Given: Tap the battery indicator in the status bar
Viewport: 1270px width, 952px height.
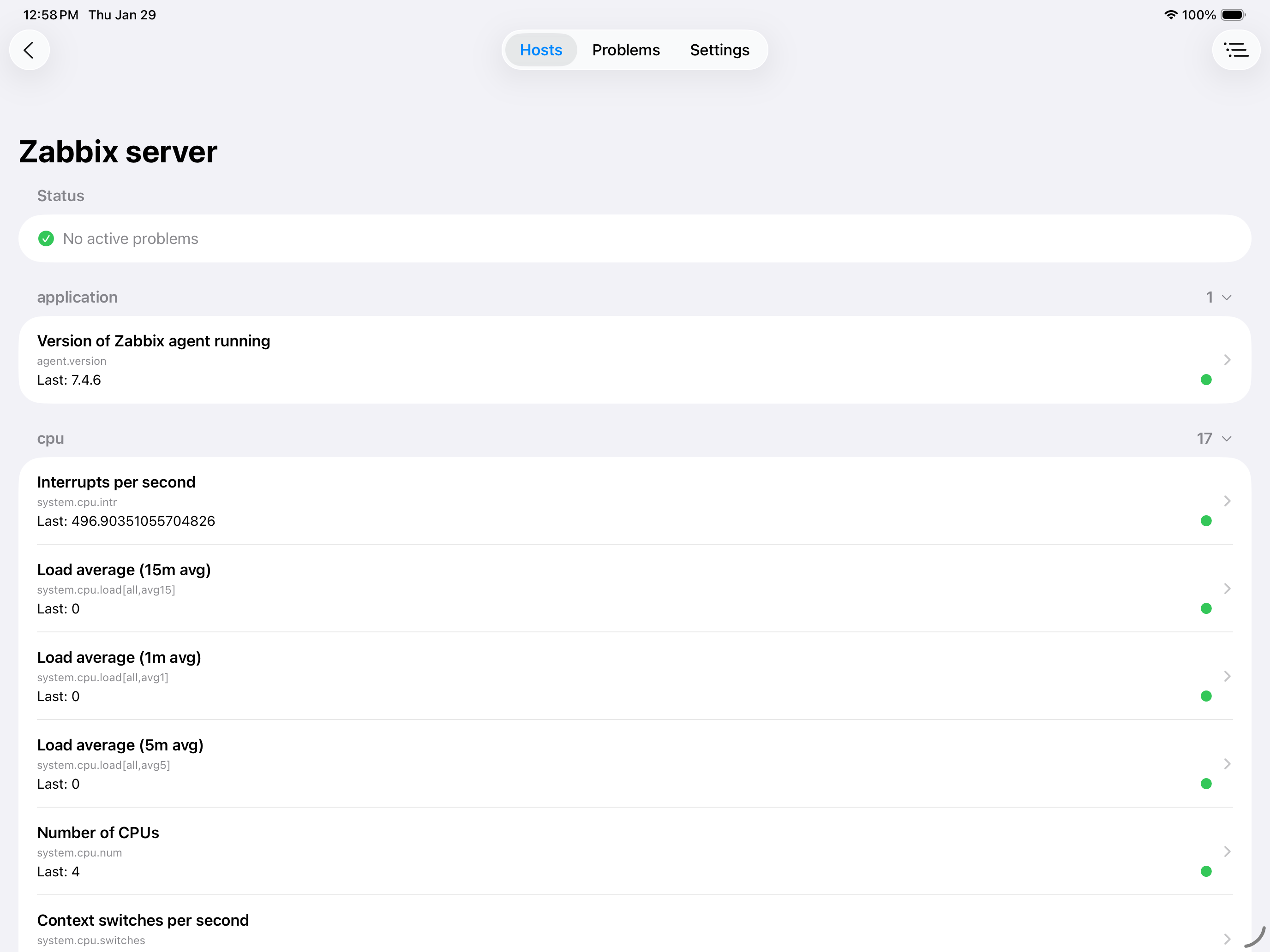Looking at the screenshot, I should coord(1233,15).
